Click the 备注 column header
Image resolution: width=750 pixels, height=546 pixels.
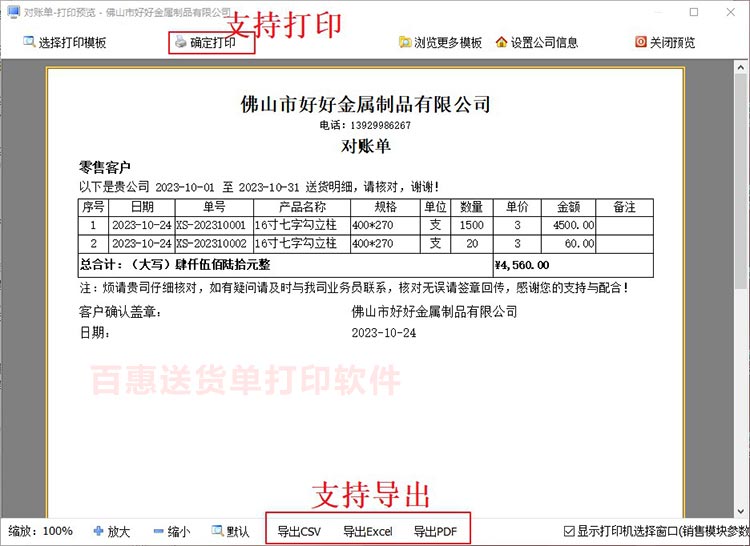624,207
